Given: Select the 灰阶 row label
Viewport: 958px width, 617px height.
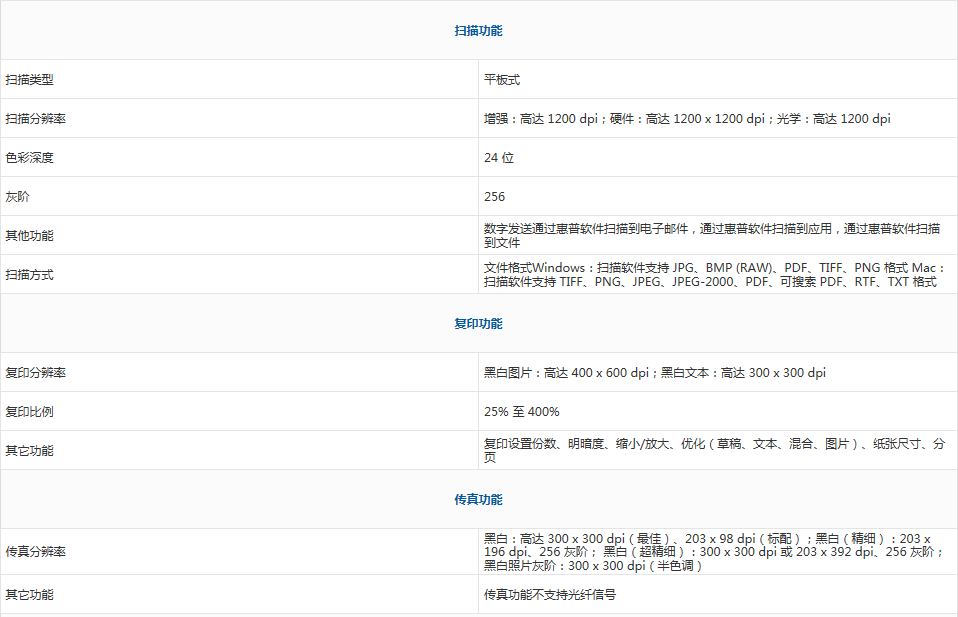Looking at the screenshot, I should (17, 196).
